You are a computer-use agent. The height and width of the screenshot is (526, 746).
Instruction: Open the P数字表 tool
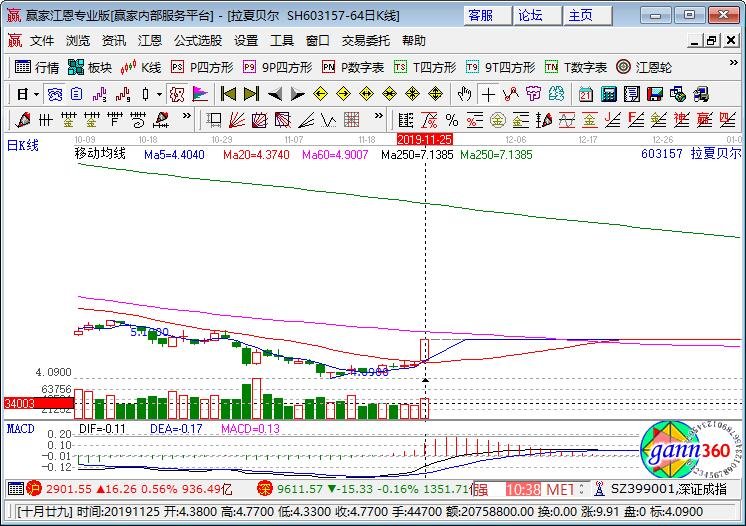point(353,68)
